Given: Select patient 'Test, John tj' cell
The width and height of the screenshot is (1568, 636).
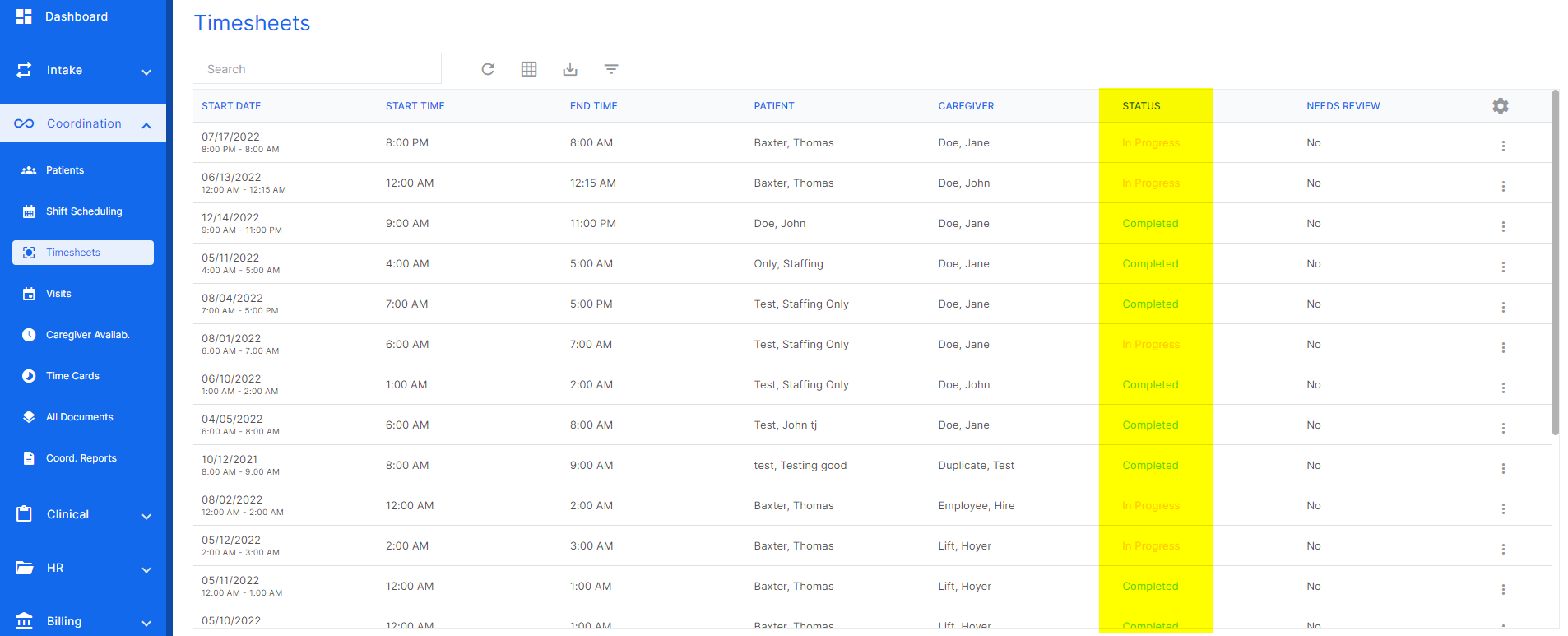Looking at the screenshot, I should coord(785,425).
